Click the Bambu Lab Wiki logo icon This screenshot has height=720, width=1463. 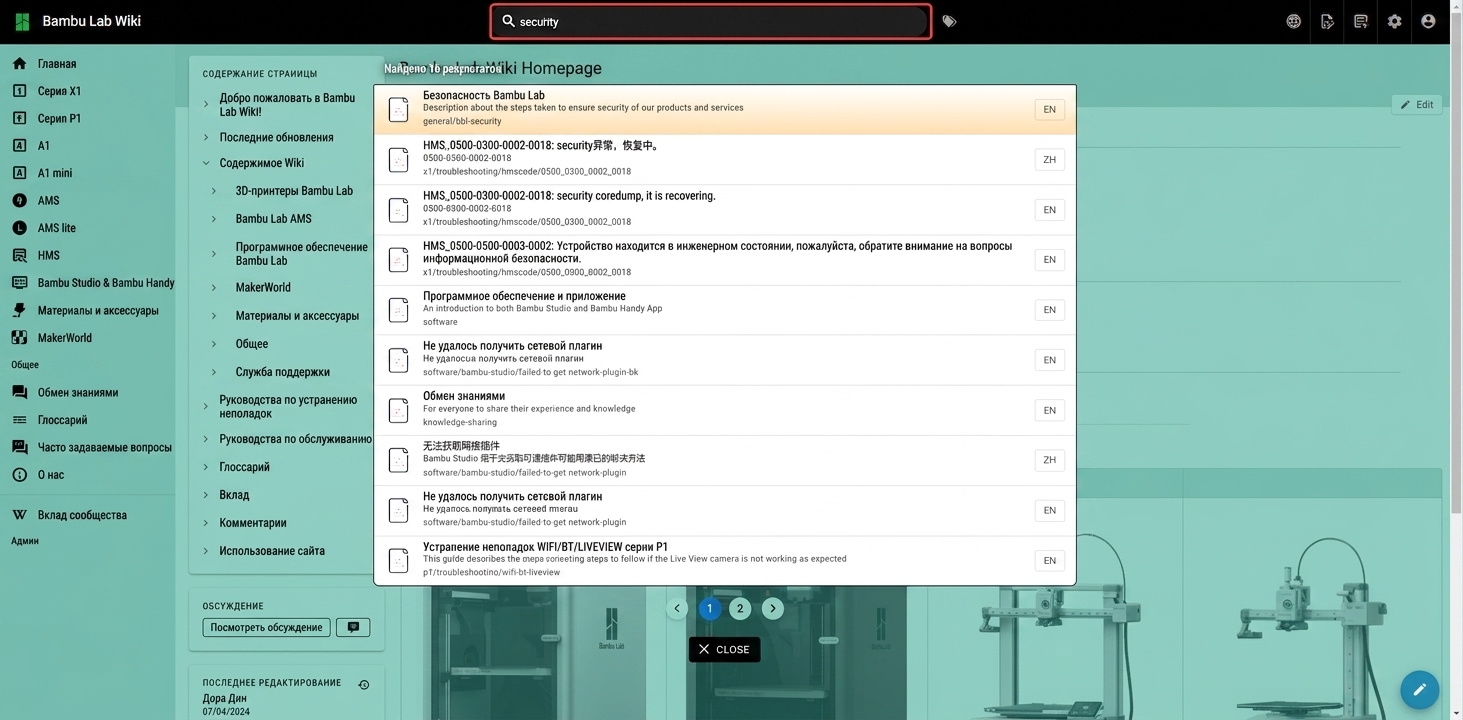22,21
